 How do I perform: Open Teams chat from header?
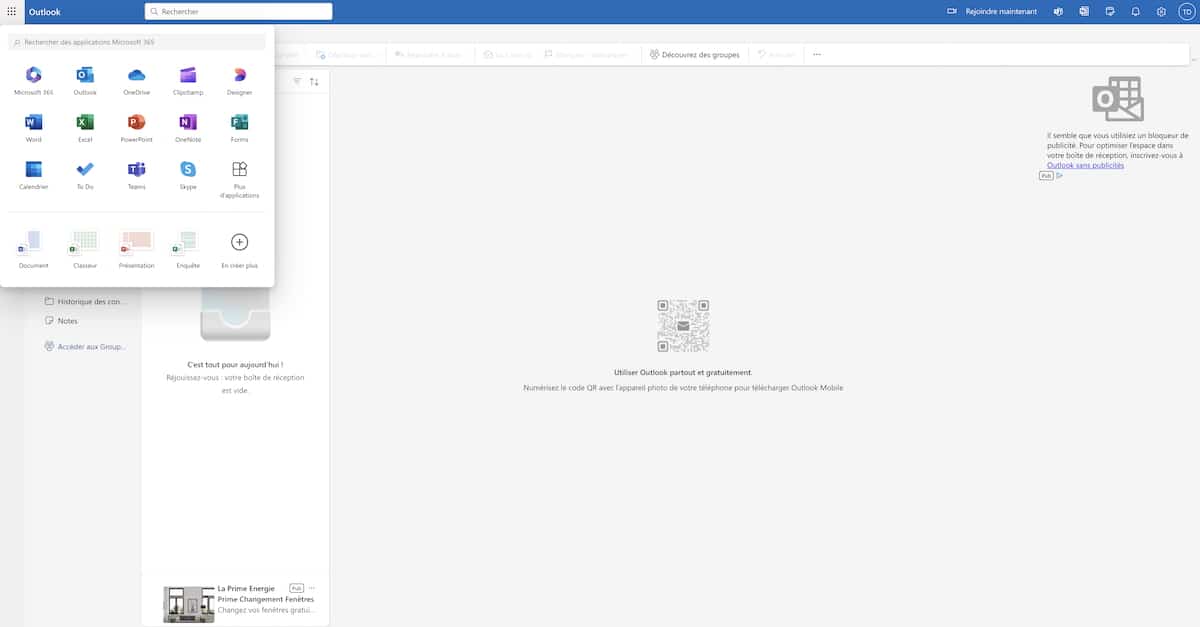(1058, 11)
